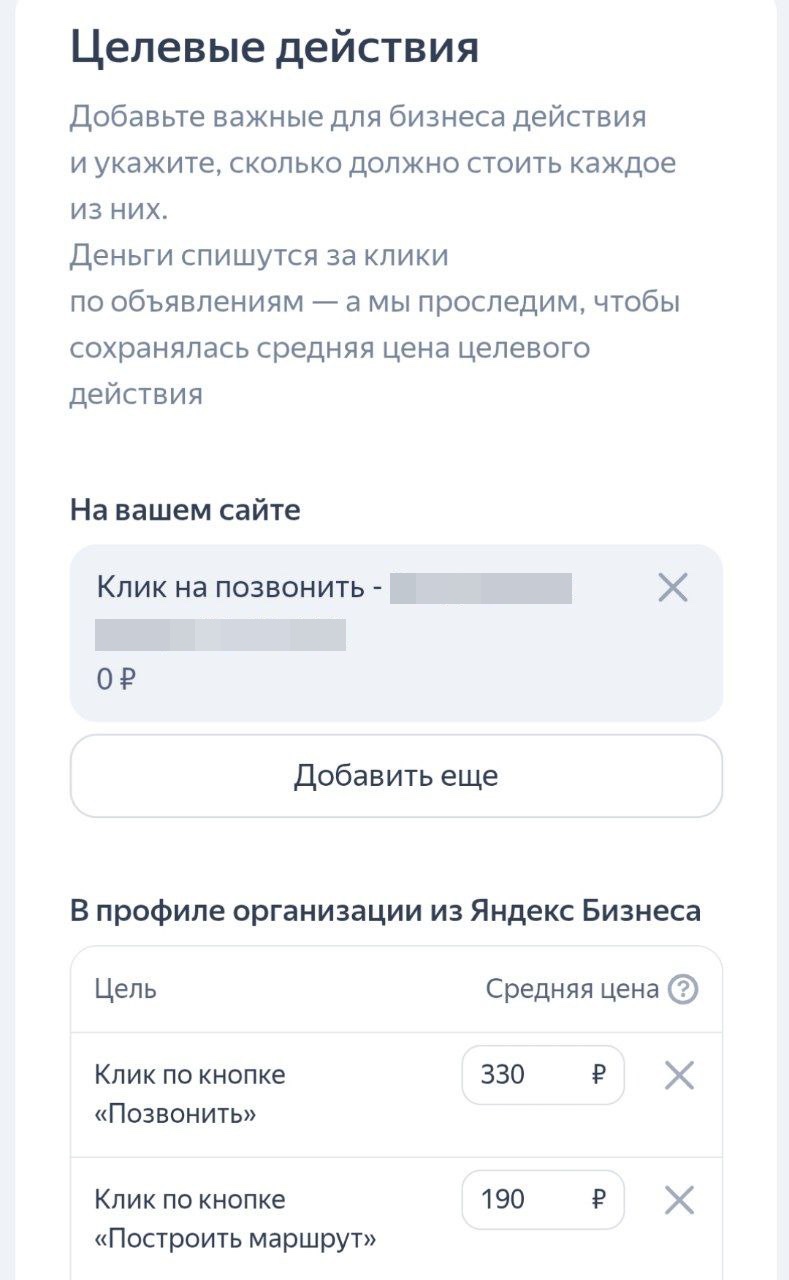Click the "В профиле организации из Яндекс Бизнеса" title

(x=385, y=911)
